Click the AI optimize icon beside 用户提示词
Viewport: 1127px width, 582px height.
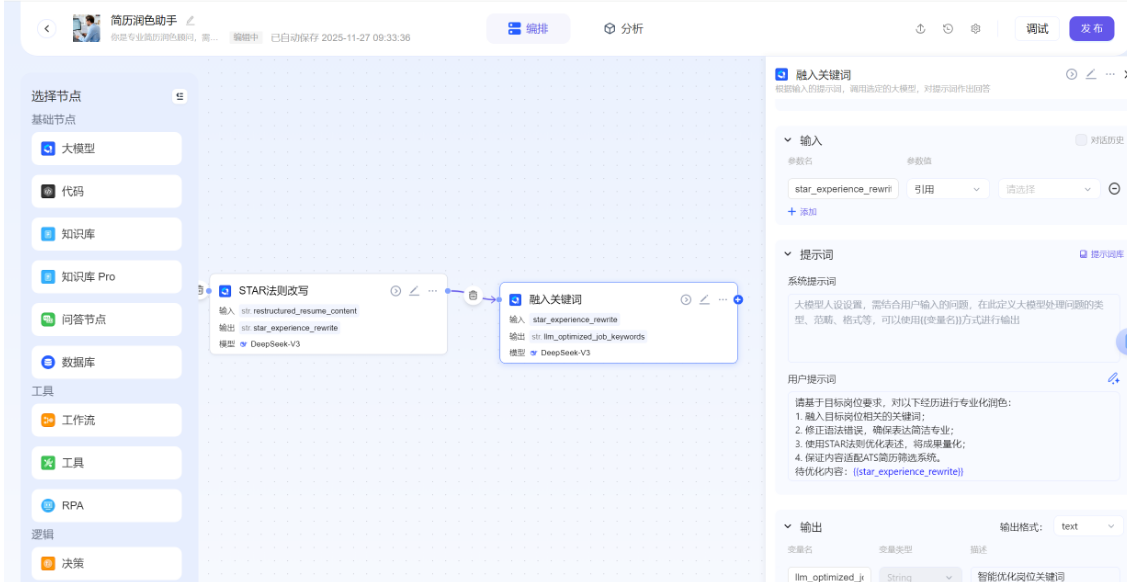[x=1113, y=378]
